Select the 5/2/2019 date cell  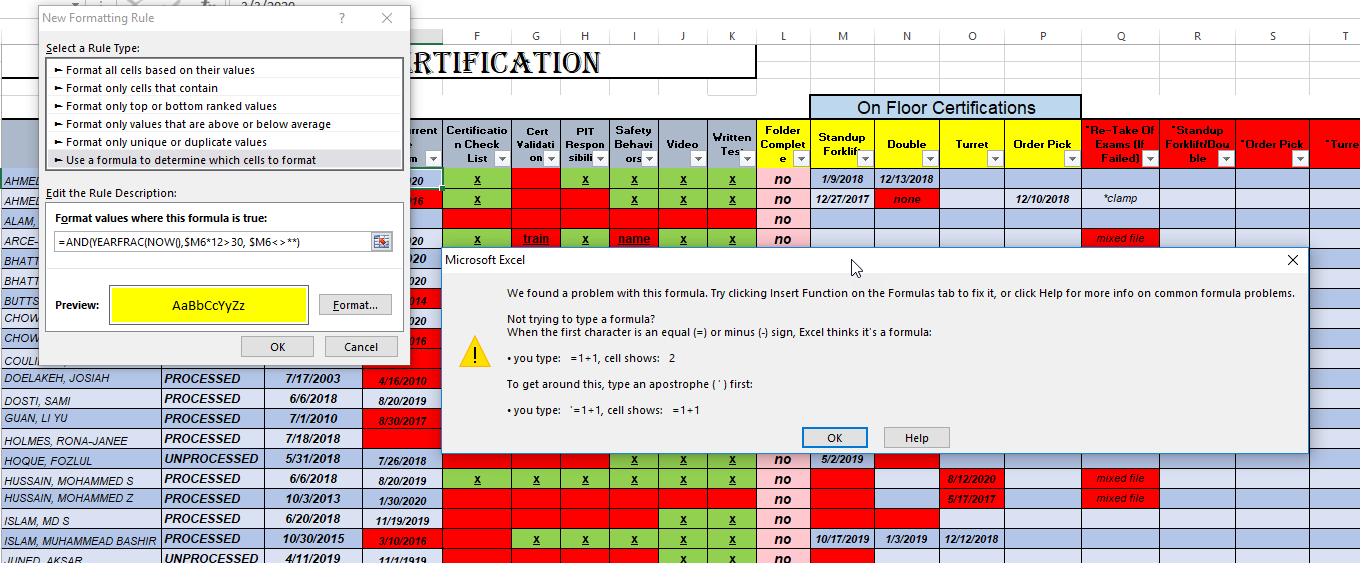(842, 459)
